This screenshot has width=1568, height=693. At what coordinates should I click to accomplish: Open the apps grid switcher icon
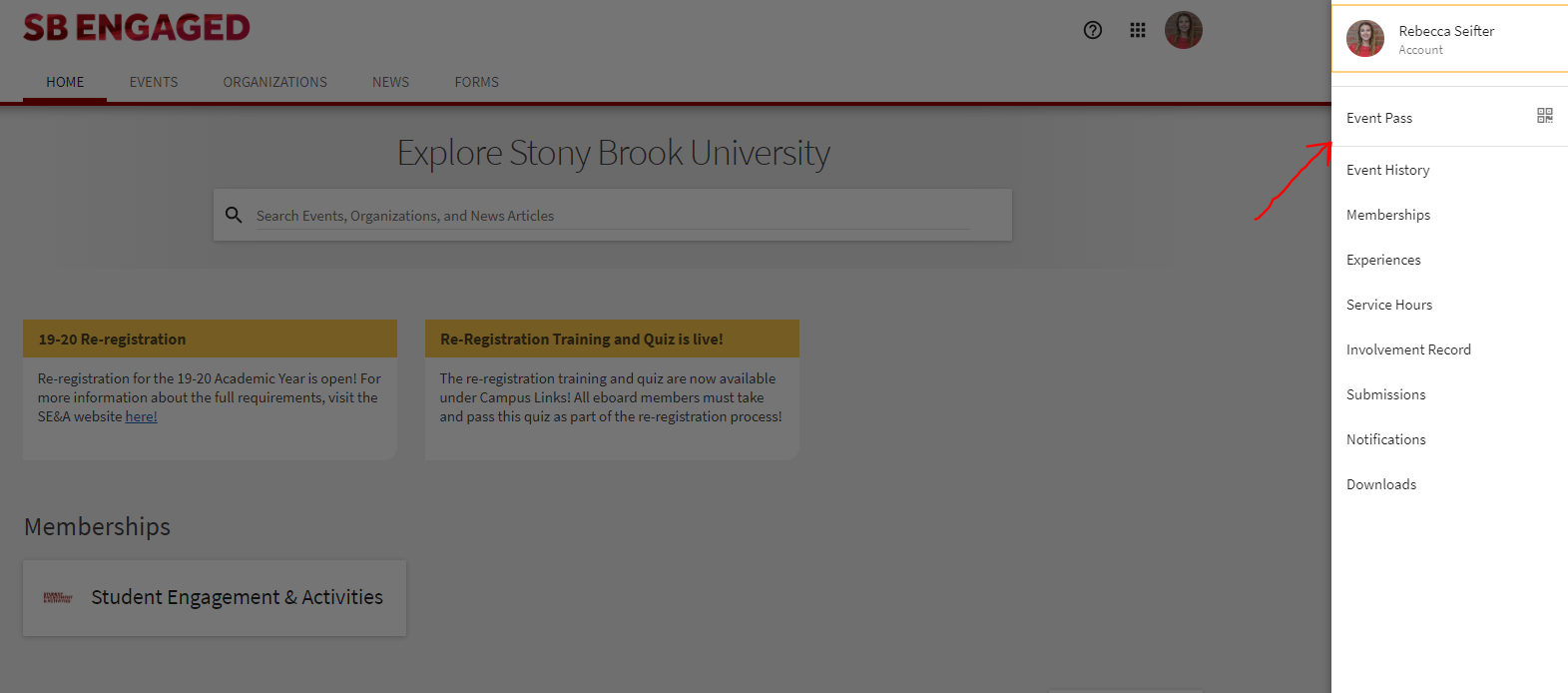tap(1138, 30)
